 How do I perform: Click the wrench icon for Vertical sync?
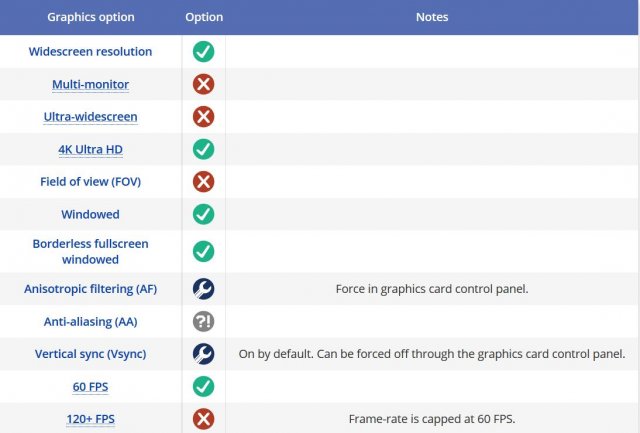[x=203, y=353]
